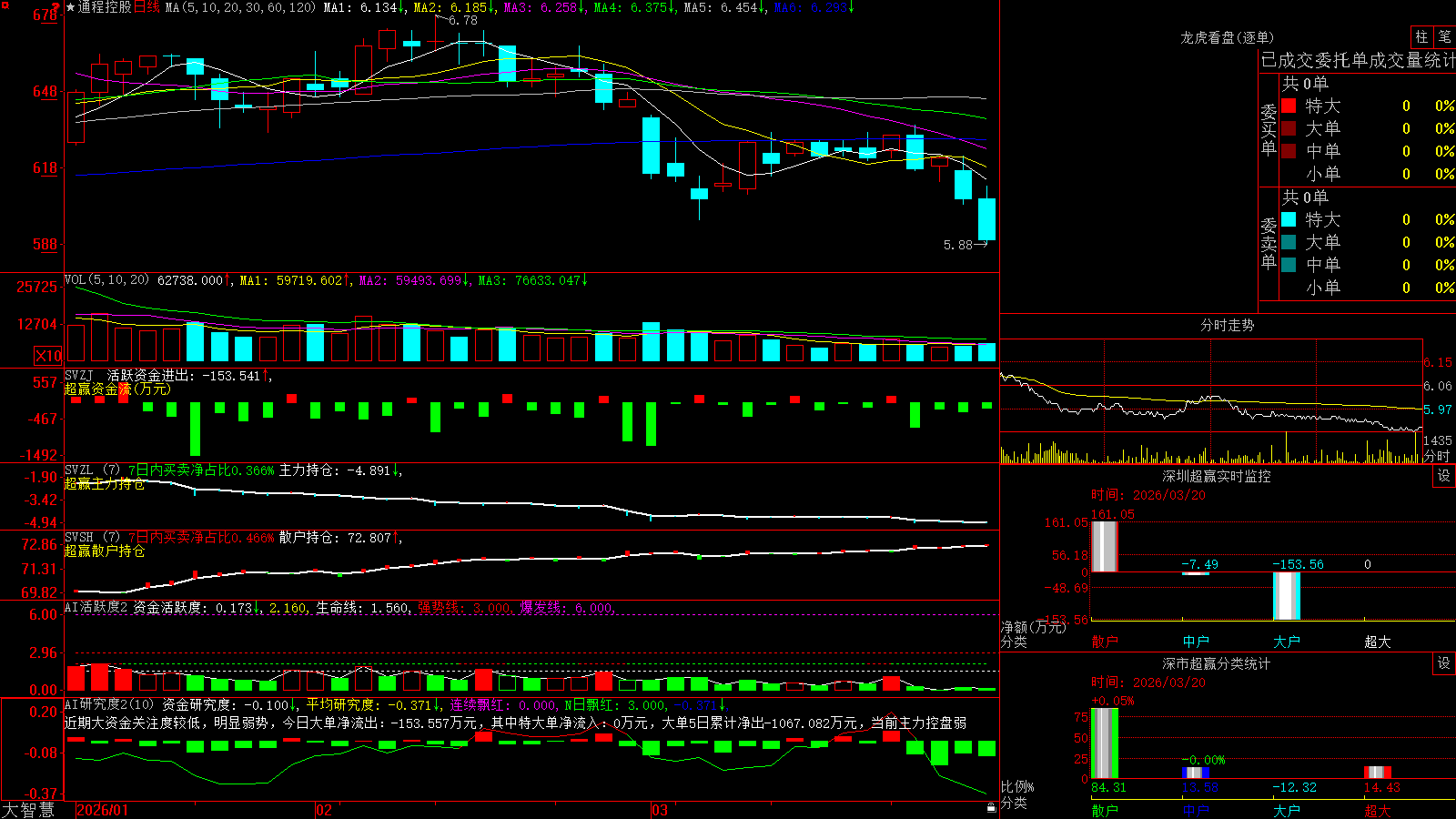Click 时间: 2026/03/20 in 深圳超赢实时监控

coord(1148,495)
